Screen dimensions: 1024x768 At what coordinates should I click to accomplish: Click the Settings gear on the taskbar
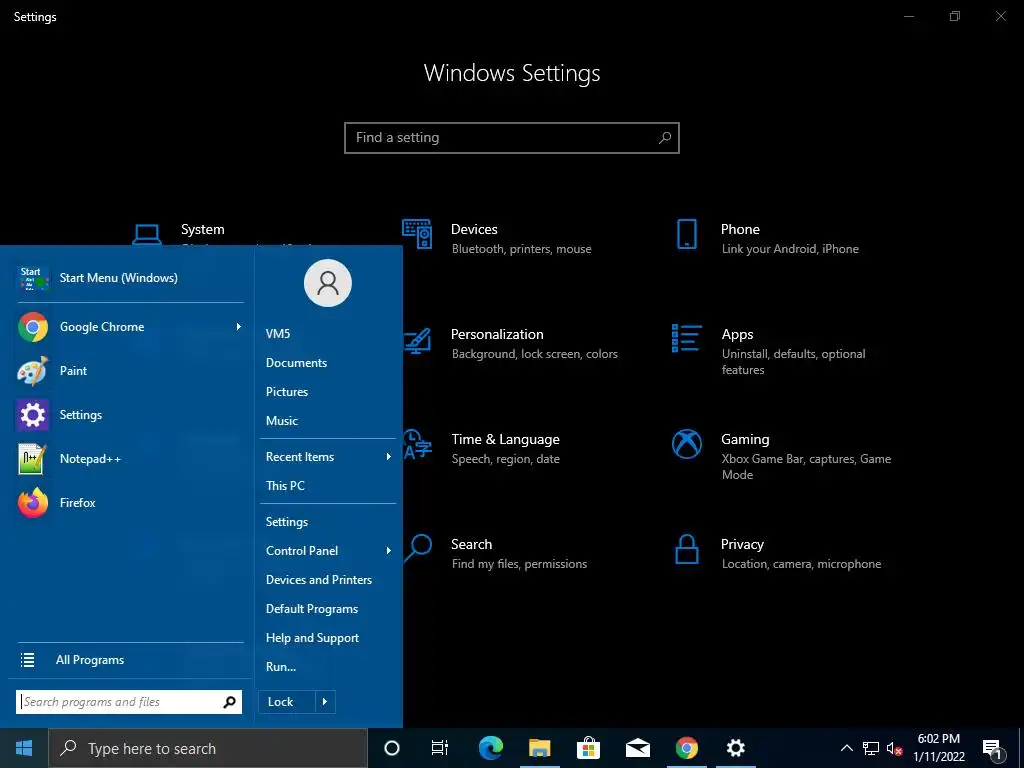tap(735, 748)
